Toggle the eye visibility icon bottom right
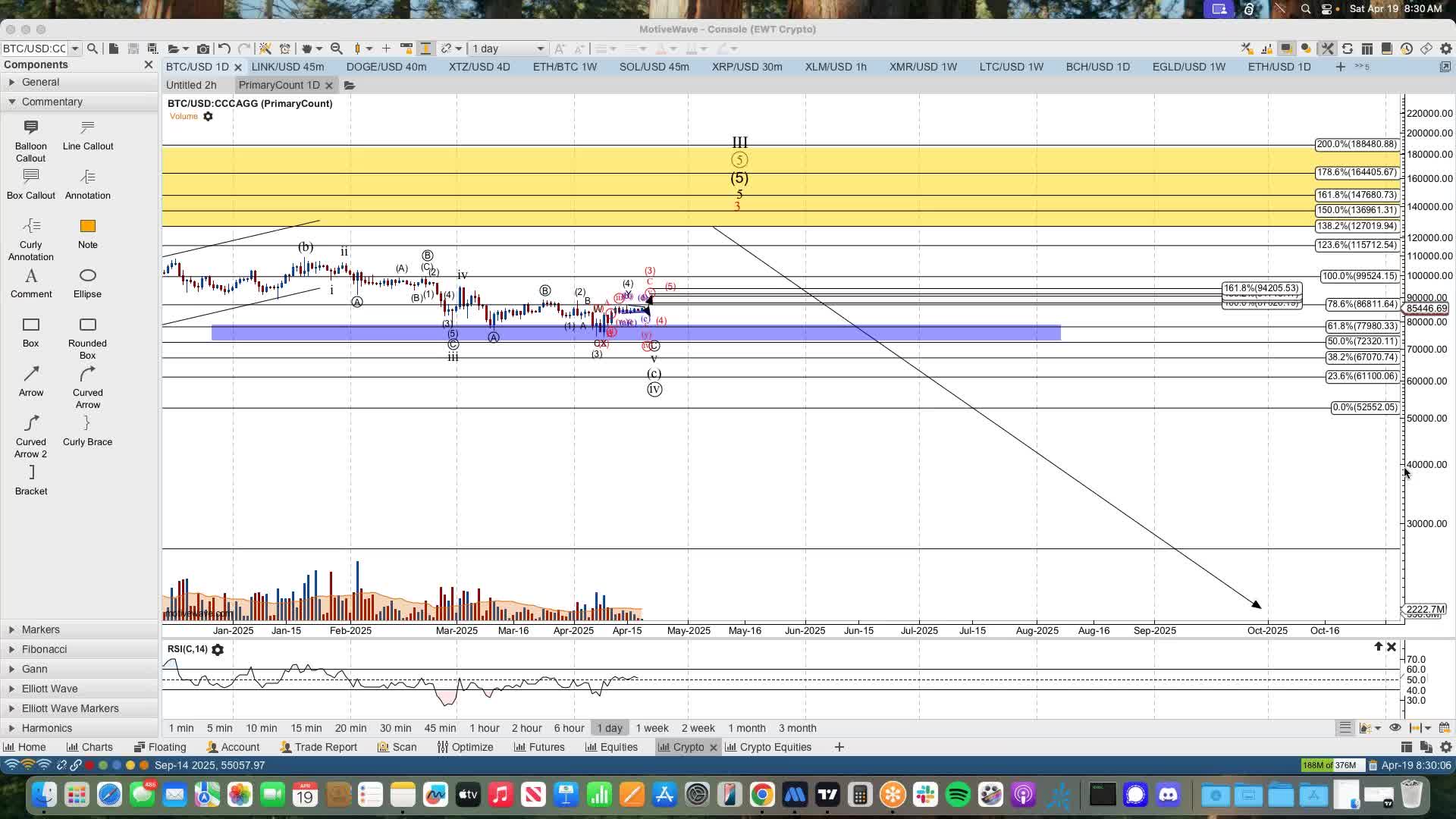The width and height of the screenshot is (1456, 819). pyautogui.click(x=1395, y=728)
